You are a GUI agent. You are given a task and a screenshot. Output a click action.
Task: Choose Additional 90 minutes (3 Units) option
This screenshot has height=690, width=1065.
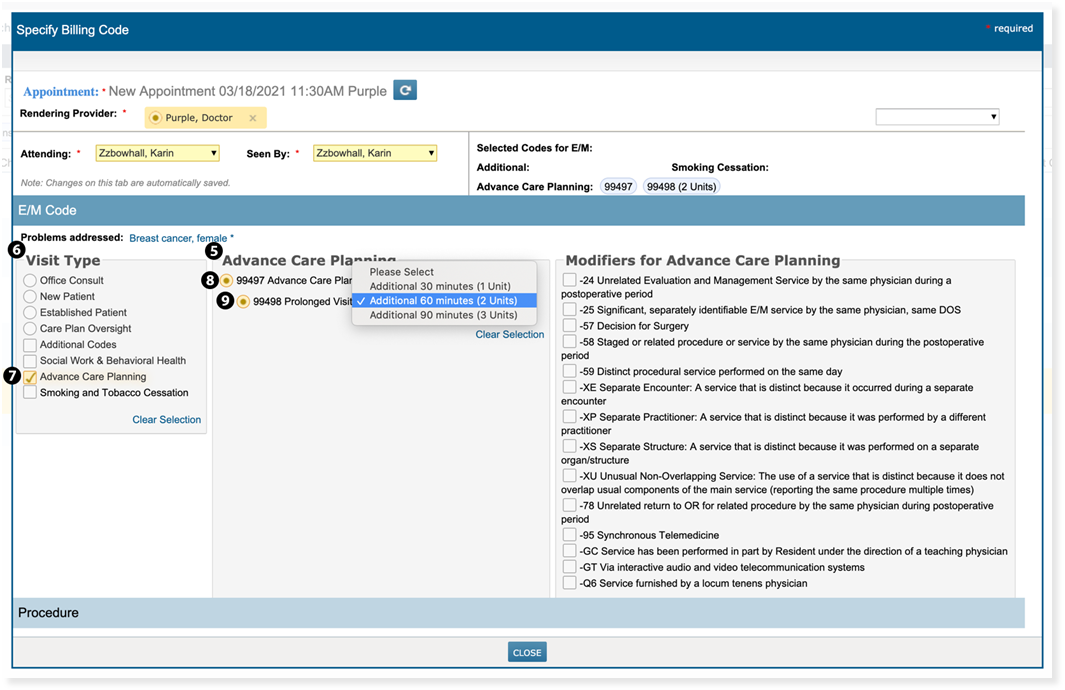pyautogui.click(x=443, y=315)
